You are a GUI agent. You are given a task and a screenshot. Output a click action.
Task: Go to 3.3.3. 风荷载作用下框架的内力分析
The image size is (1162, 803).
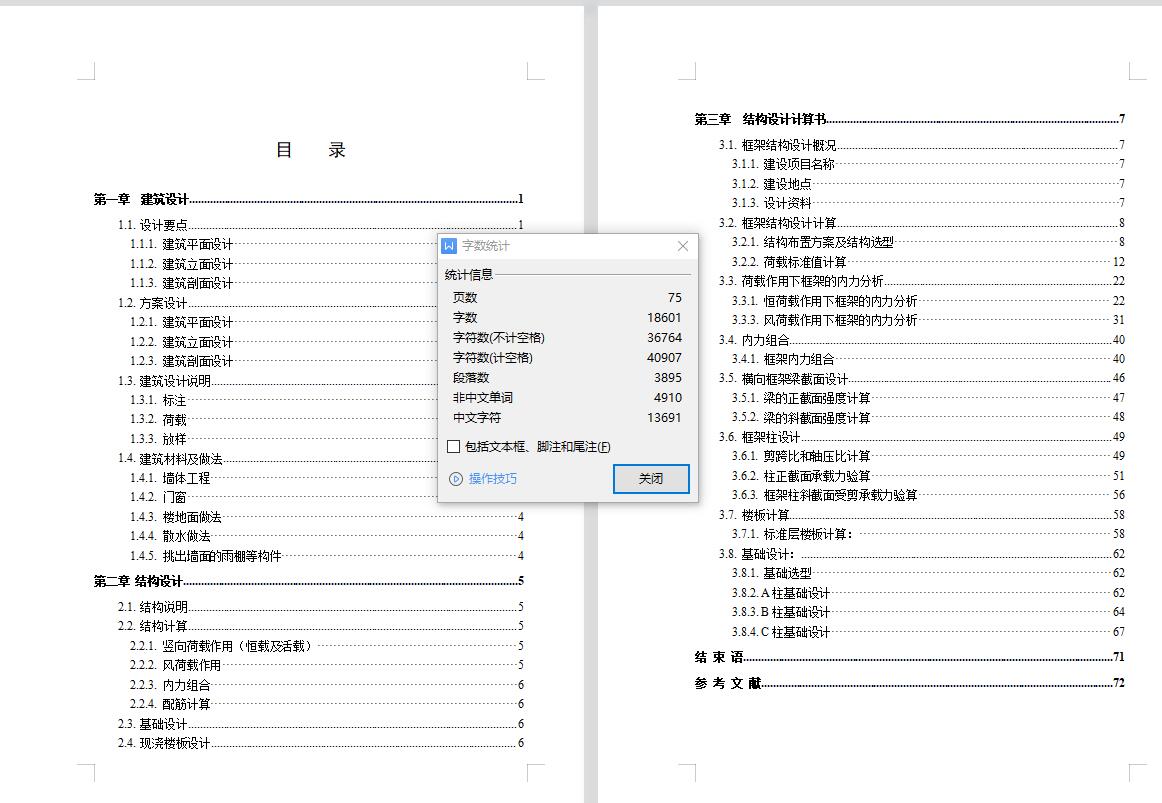pos(928,321)
